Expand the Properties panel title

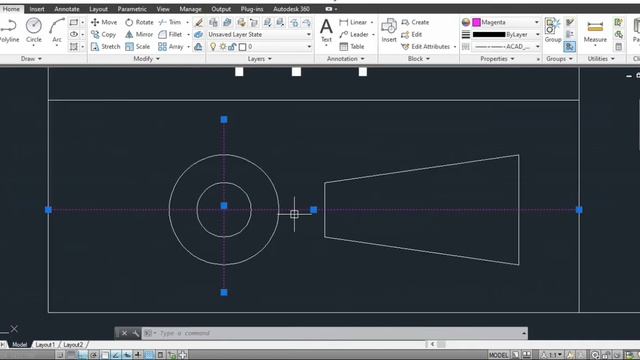(497, 59)
